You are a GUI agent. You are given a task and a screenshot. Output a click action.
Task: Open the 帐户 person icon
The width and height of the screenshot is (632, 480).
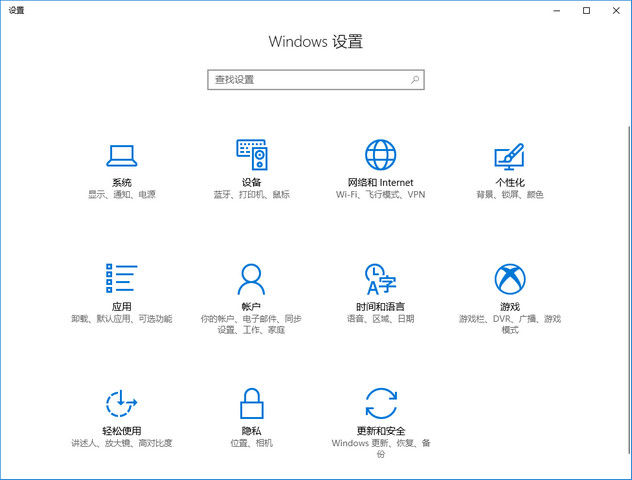[251, 279]
